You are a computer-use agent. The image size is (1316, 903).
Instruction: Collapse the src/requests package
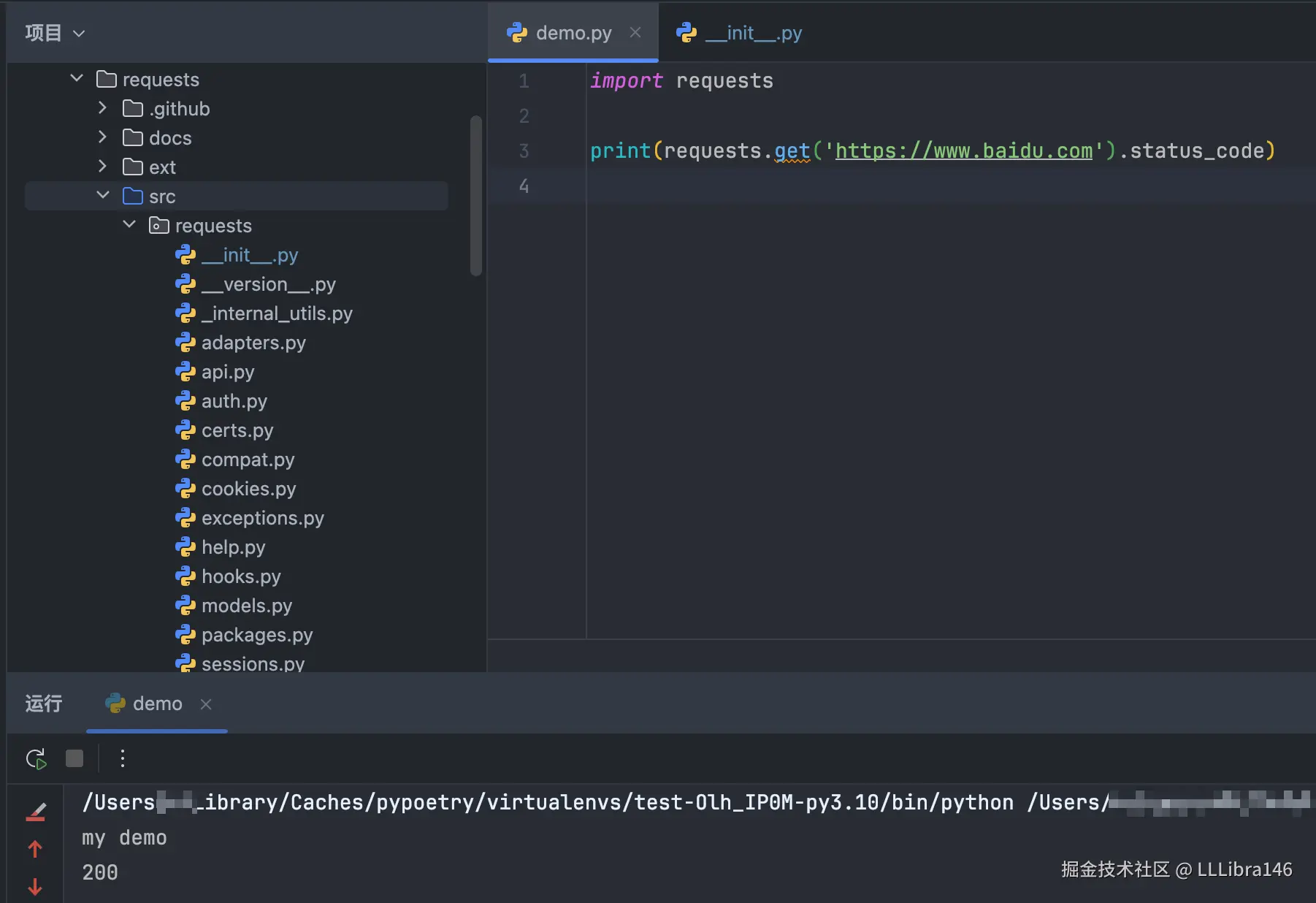point(129,224)
